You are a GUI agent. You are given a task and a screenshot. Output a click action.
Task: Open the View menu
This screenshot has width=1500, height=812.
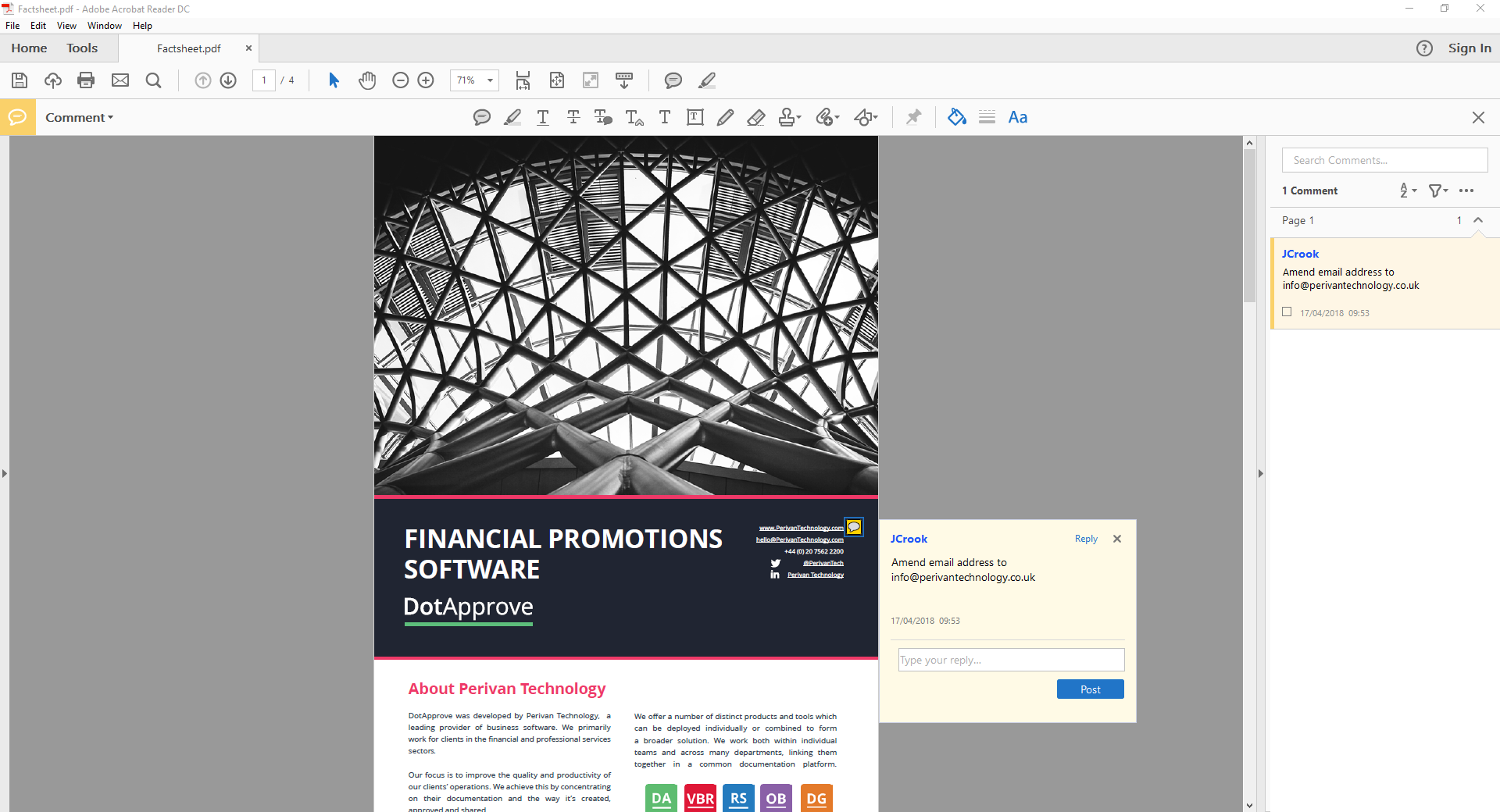pyautogui.click(x=66, y=26)
